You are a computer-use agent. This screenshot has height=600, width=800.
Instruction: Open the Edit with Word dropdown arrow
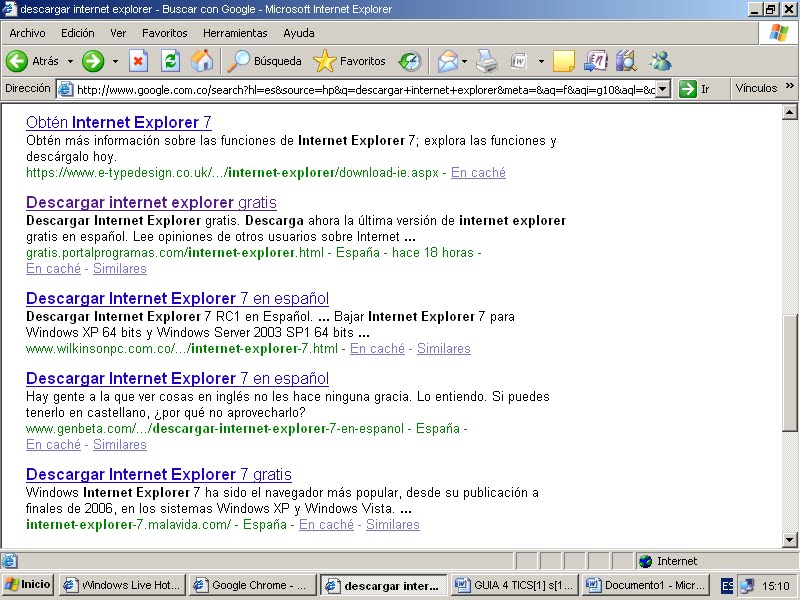coord(541,61)
